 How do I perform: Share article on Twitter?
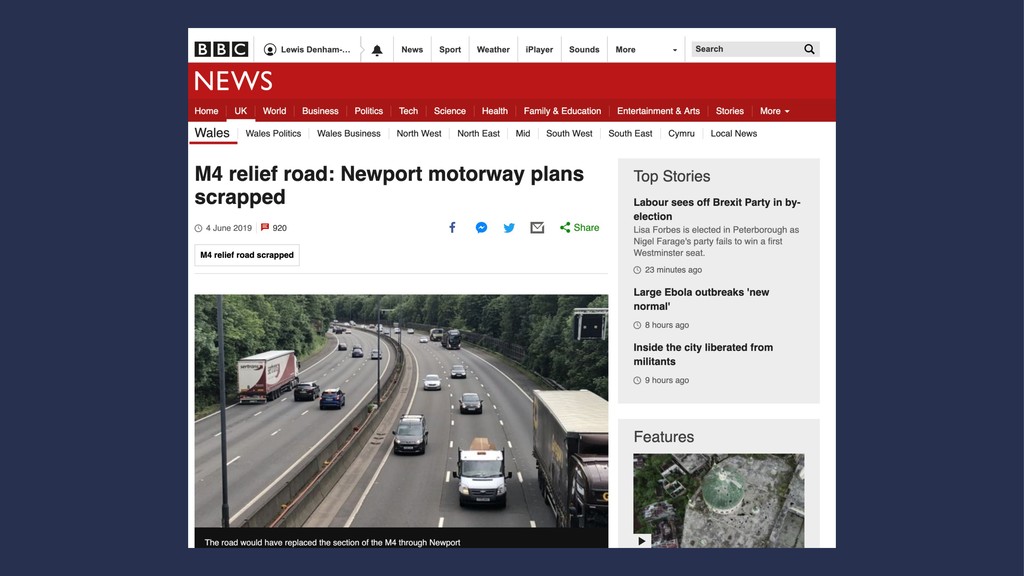point(509,227)
